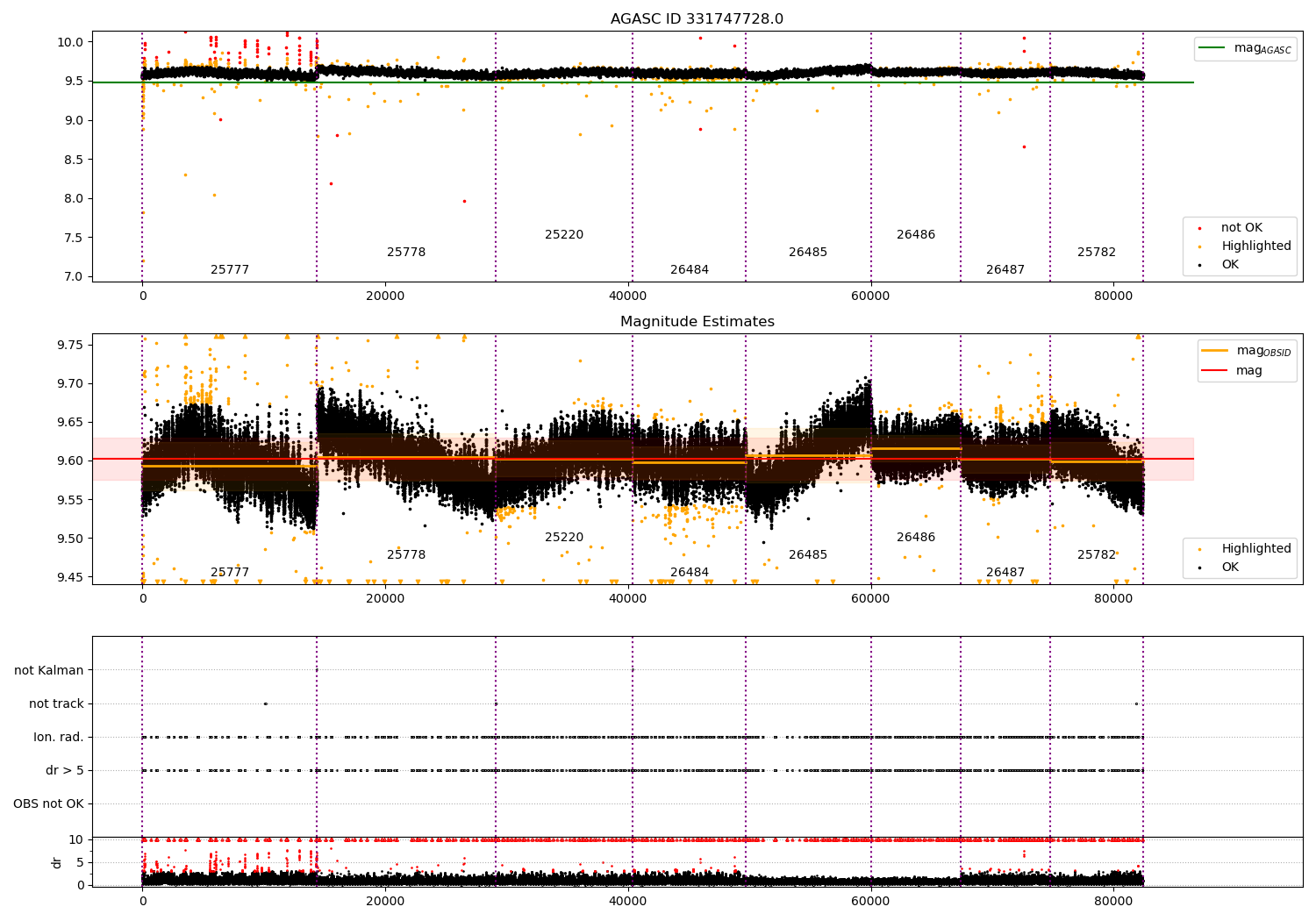Click obsid 25777 in the Magnitude Estimates plot

(x=230, y=573)
